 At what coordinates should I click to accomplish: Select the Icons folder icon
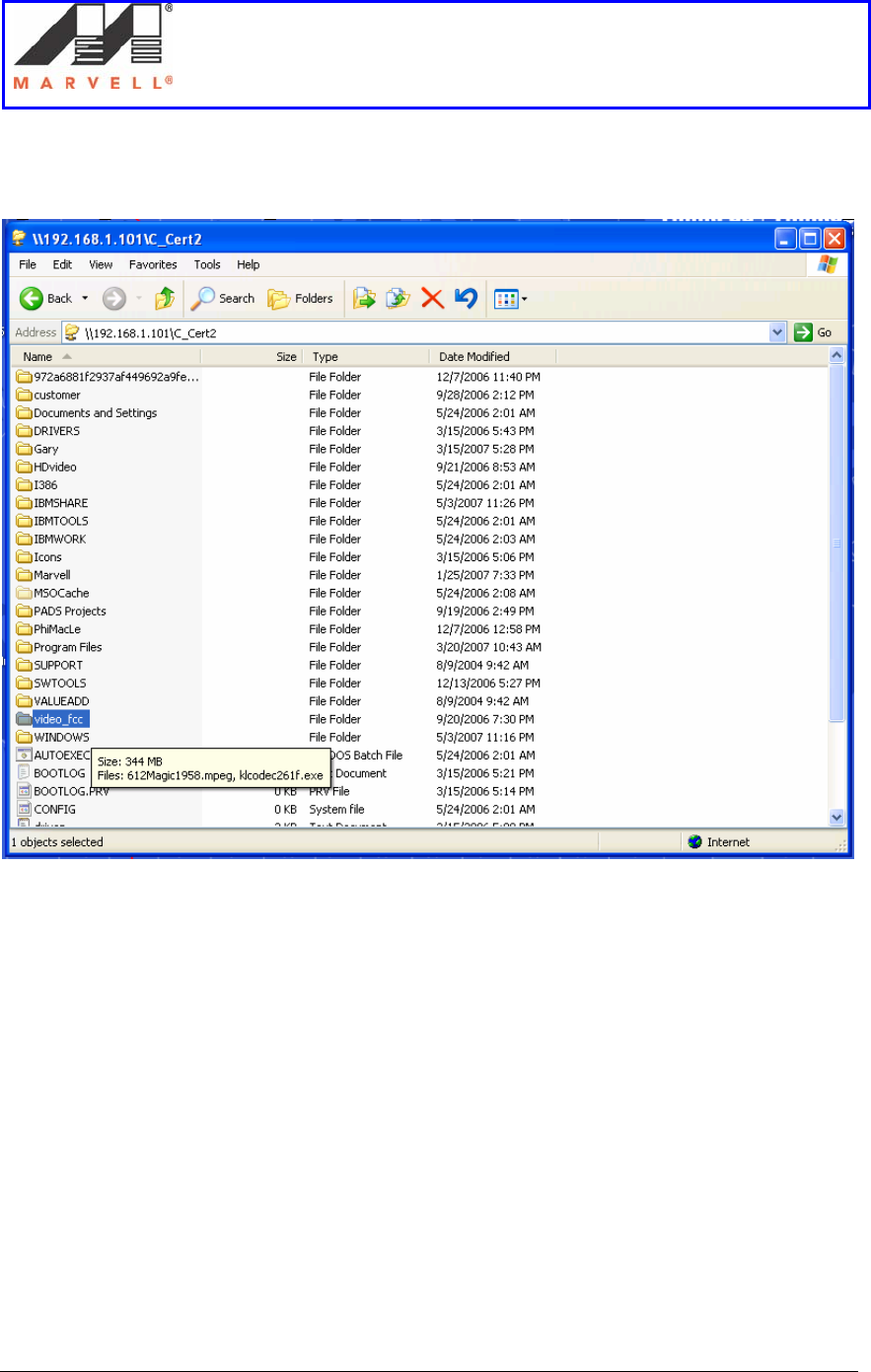coord(25,557)
